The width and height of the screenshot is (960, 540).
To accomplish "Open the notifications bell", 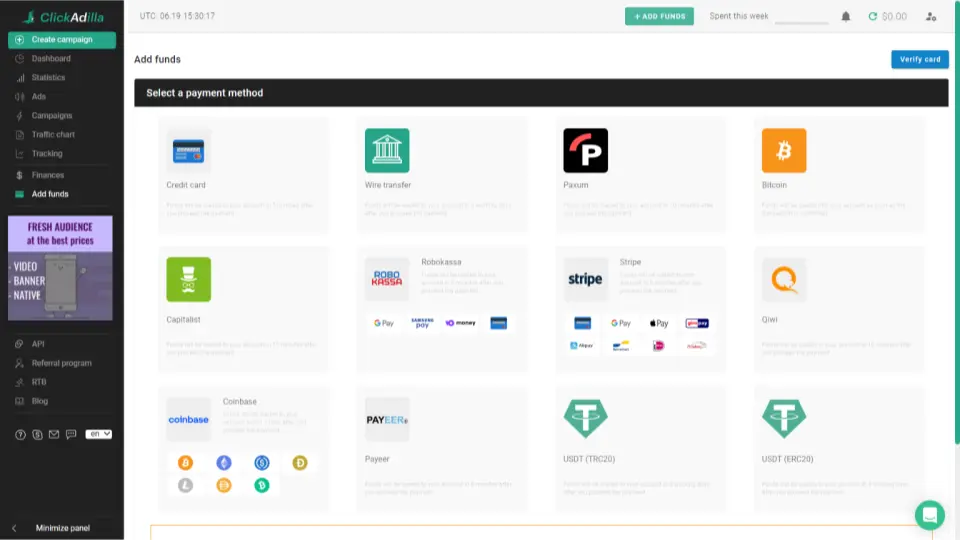I will tap(846, 17).
